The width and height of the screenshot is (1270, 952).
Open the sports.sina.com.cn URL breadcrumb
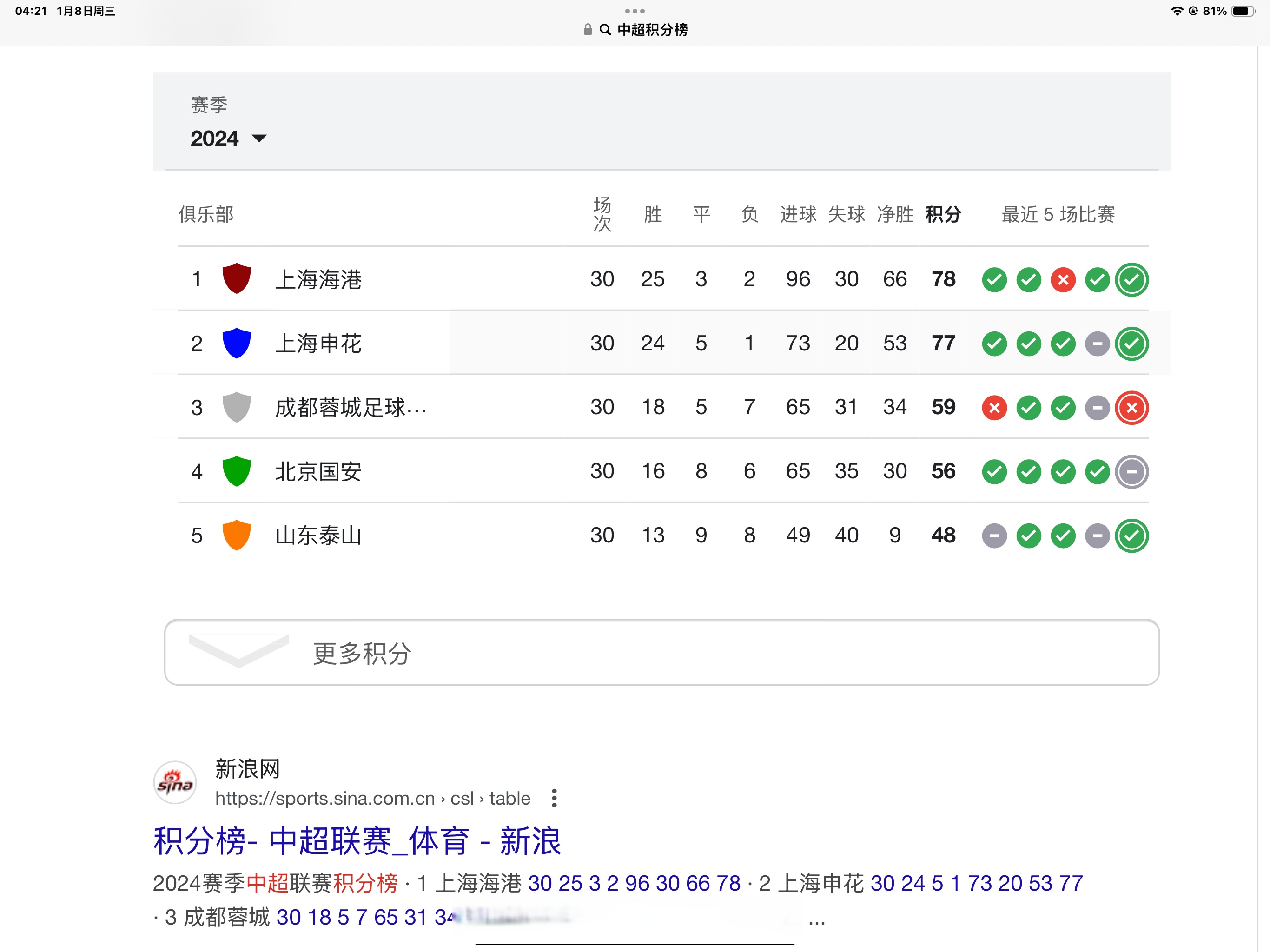[x=373, y=798]
